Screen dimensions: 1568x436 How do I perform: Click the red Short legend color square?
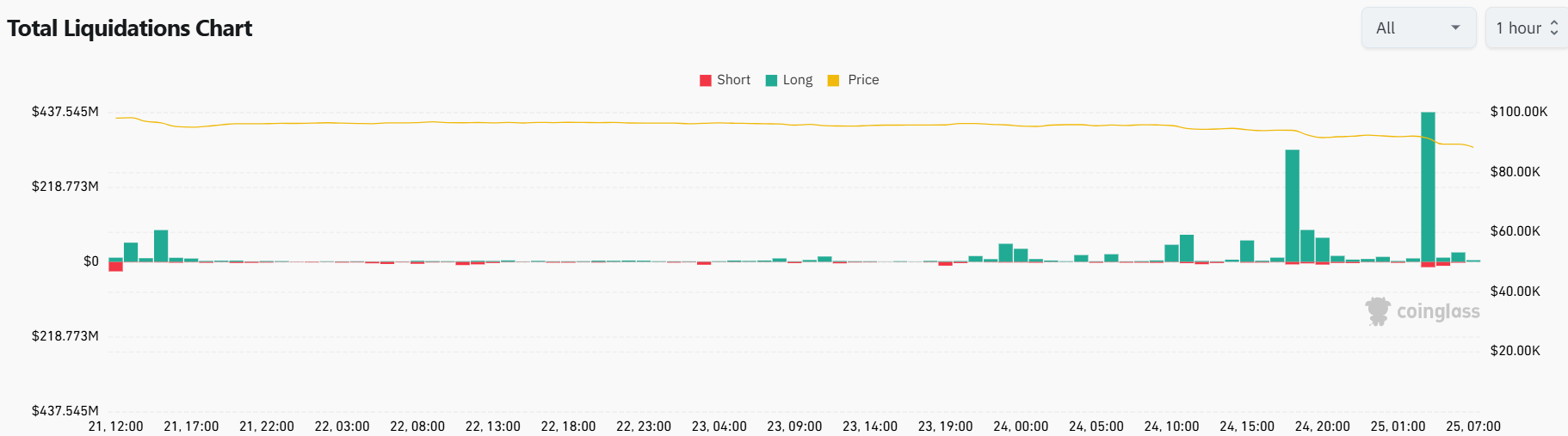click(x=706, y=80)
